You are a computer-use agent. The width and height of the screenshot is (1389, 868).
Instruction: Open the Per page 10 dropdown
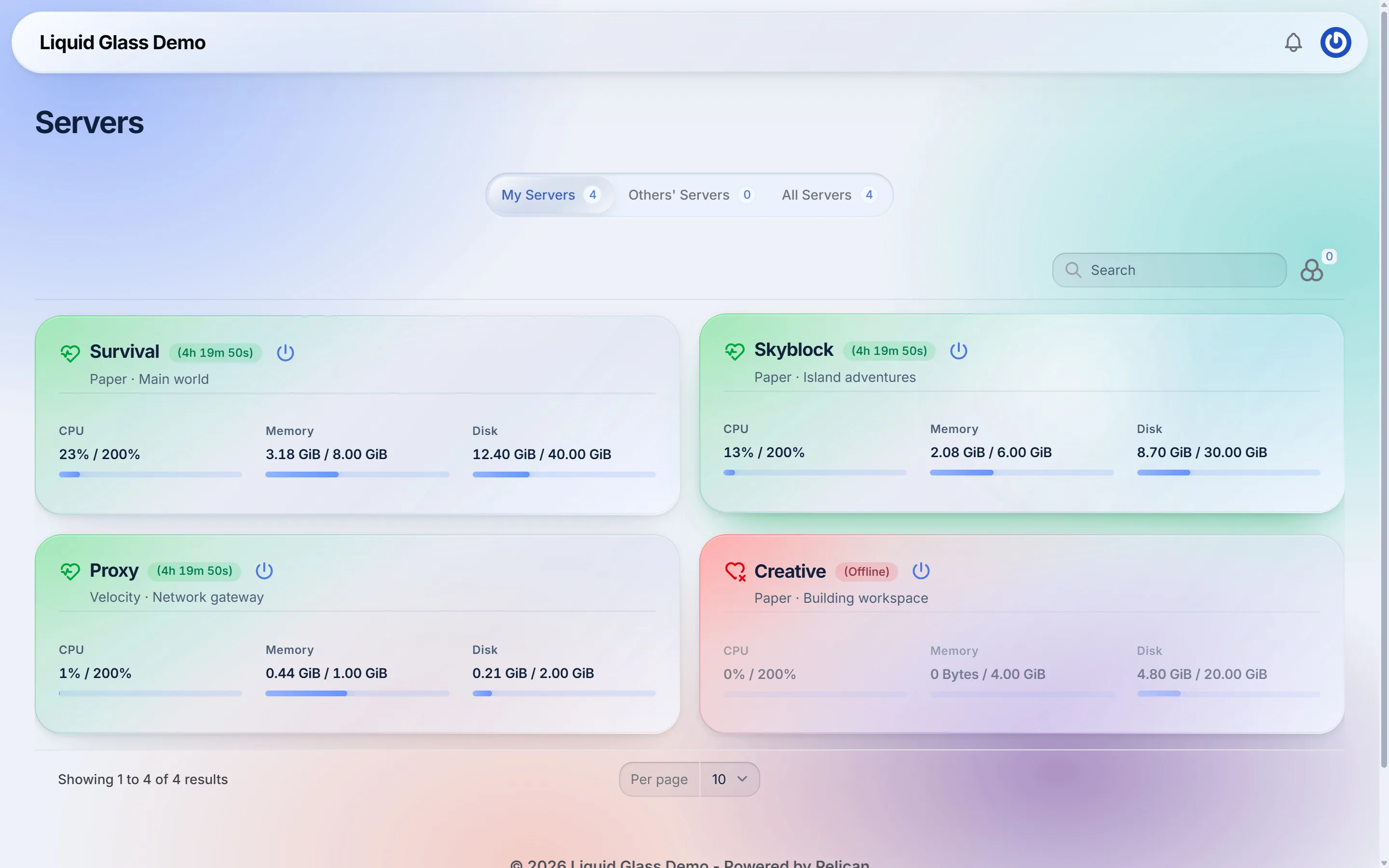point(730,779)
